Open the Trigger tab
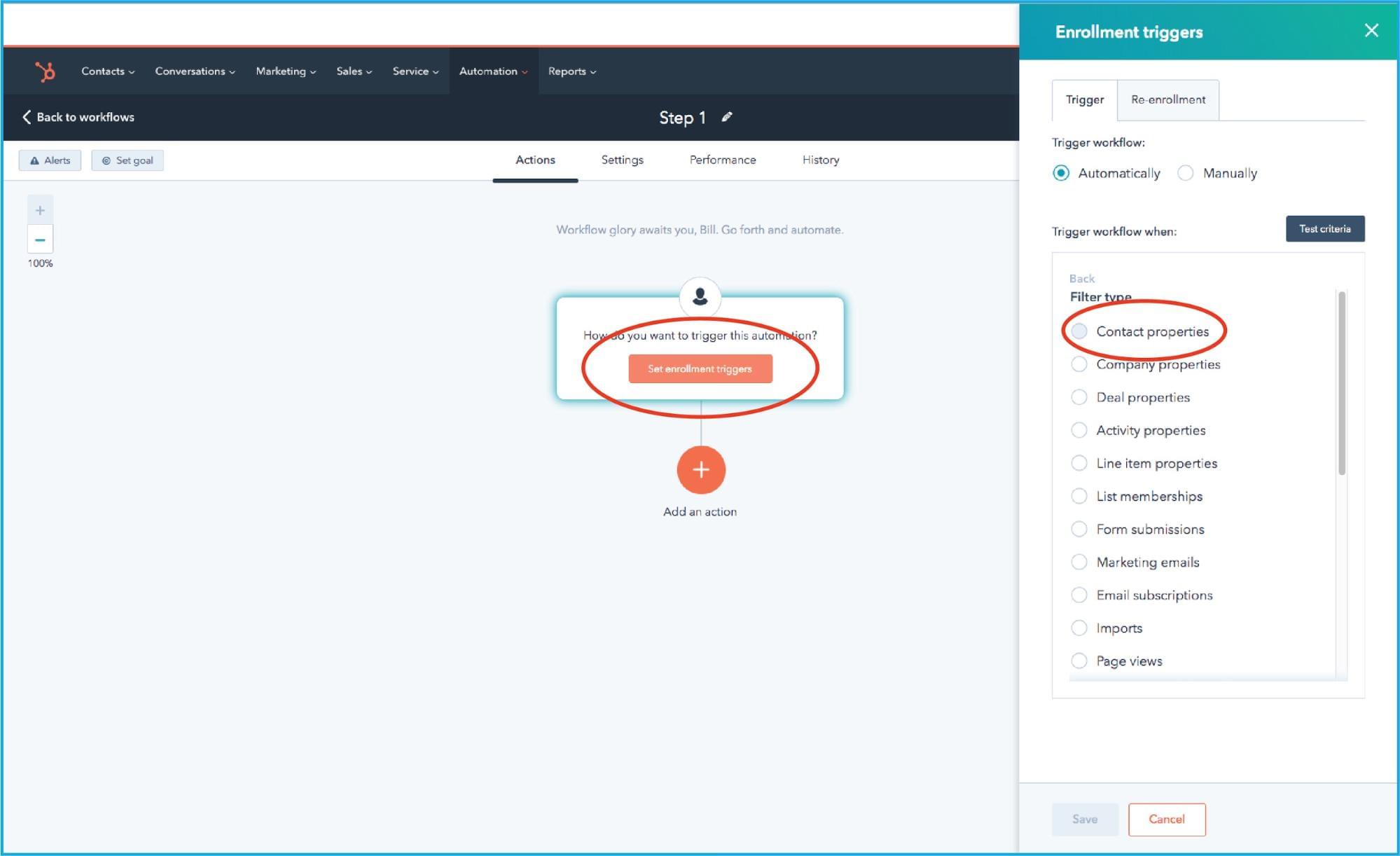 click(x=1085, y=99)
